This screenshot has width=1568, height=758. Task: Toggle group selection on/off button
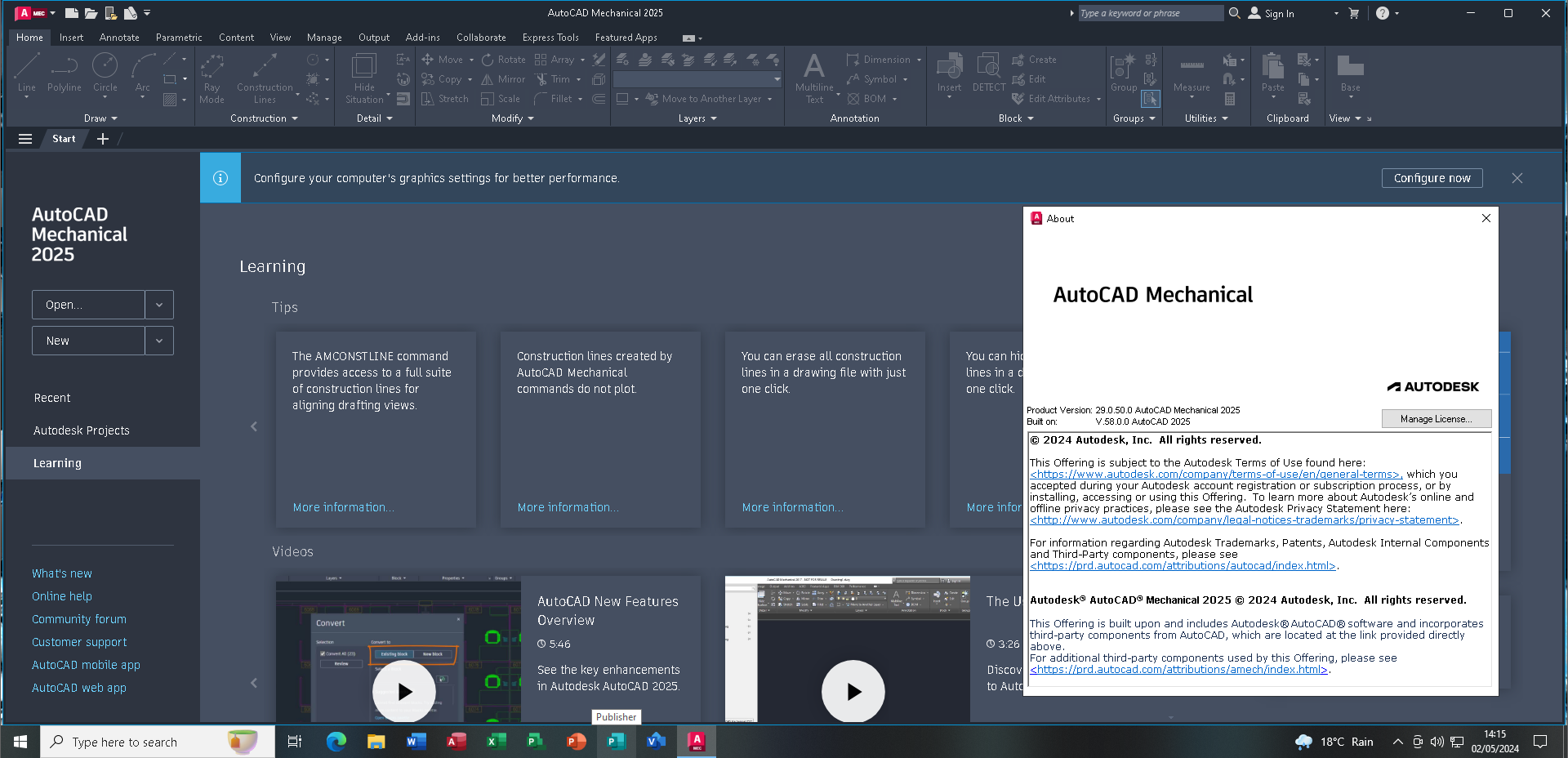point(1151,99)
